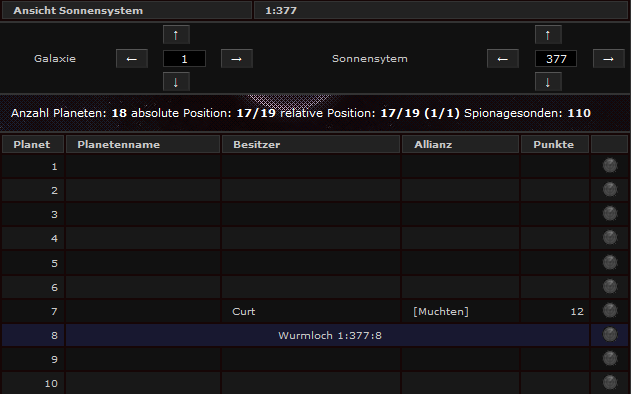
Task: Go to next Sonnensystem with right arrow
Action: click(608, 59)
